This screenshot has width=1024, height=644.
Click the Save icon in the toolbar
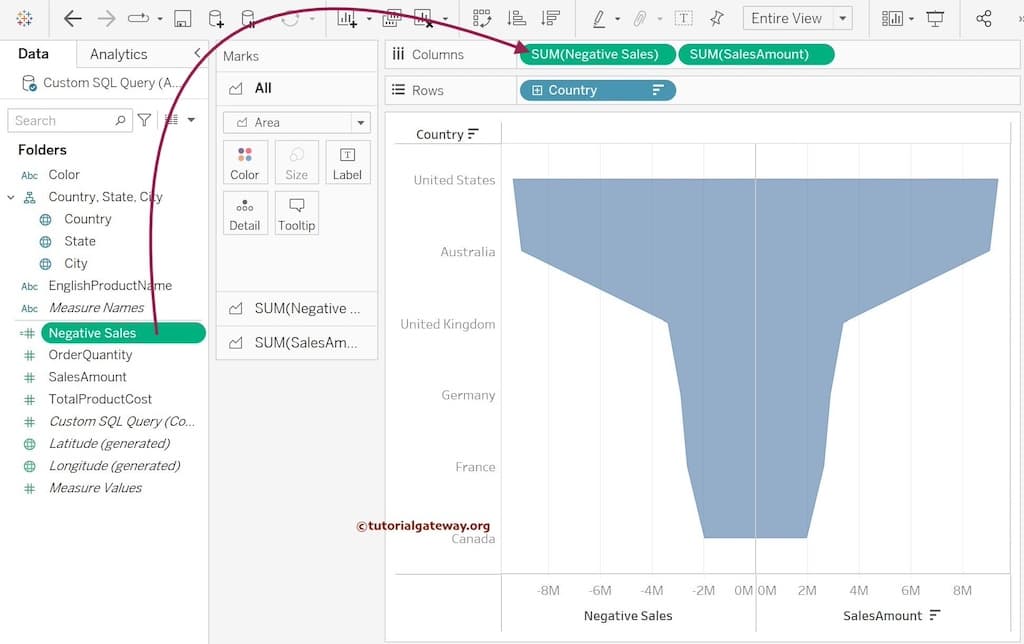(x=181, y=18)
